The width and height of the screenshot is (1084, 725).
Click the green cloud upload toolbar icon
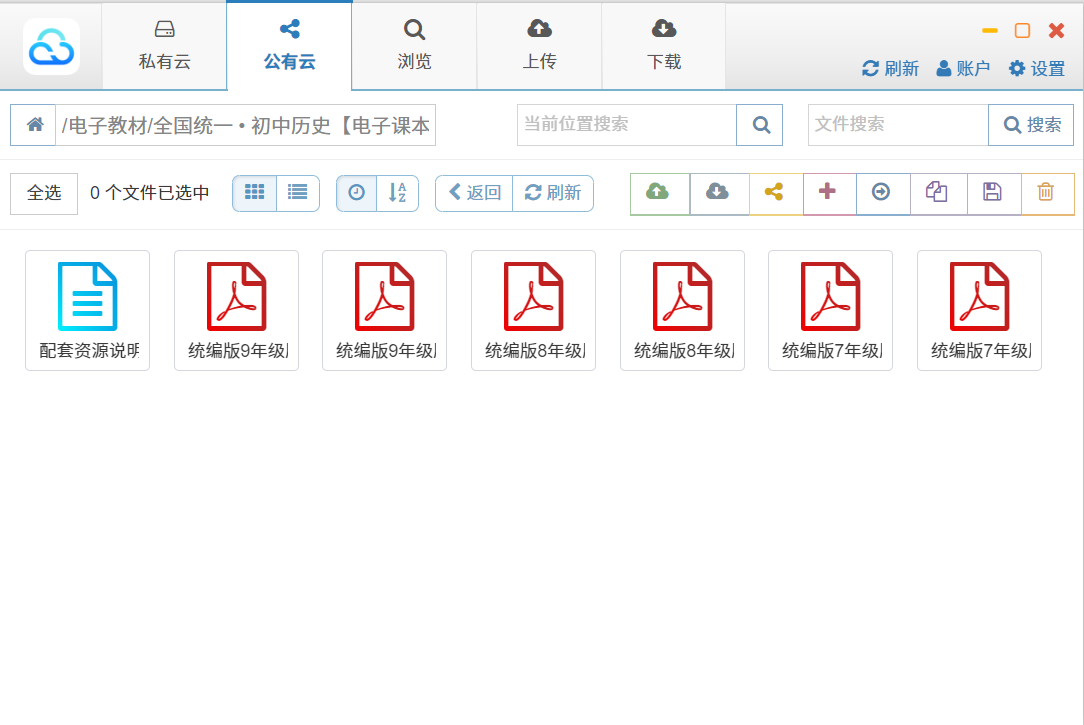click(659, 193)
